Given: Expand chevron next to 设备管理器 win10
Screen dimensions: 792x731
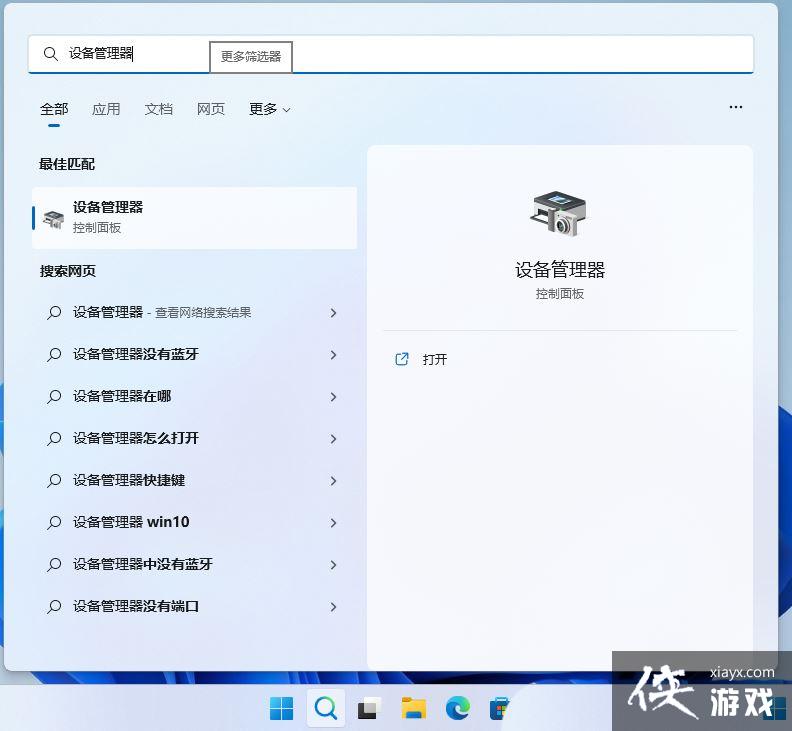Looking at the screenshot, I should [x=333, y=522].
